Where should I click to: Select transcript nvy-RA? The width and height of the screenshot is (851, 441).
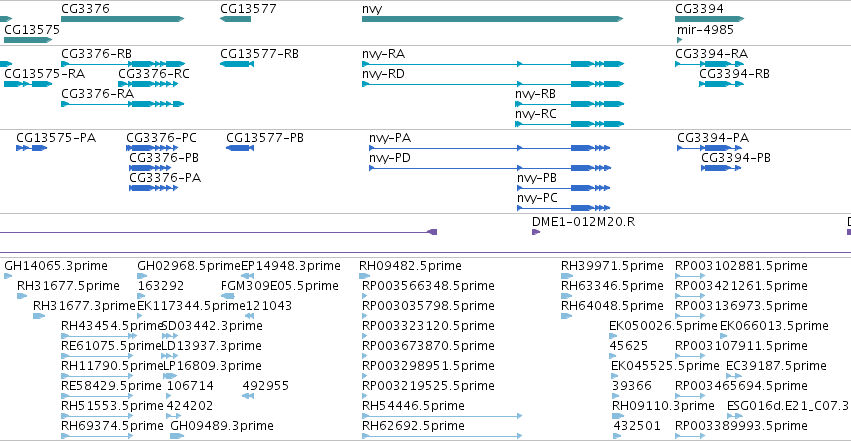[493, 64]
